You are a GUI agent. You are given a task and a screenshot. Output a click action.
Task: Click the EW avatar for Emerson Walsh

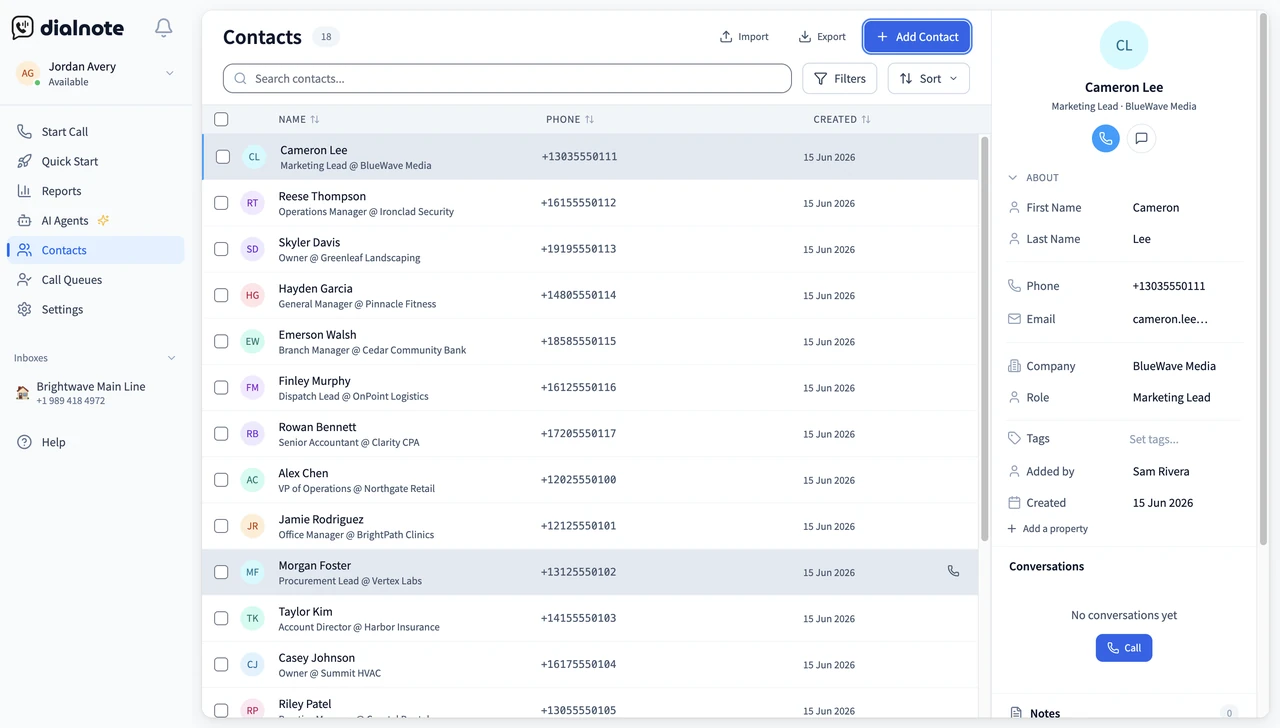point(252,341)
